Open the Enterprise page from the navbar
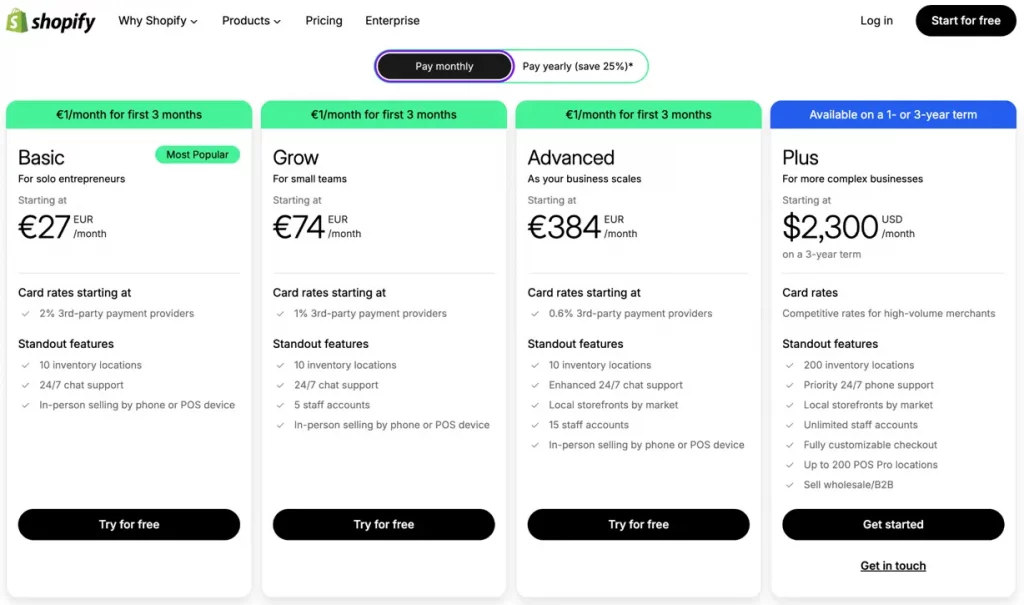This screenshot has width=1024, height=605. 392,20
